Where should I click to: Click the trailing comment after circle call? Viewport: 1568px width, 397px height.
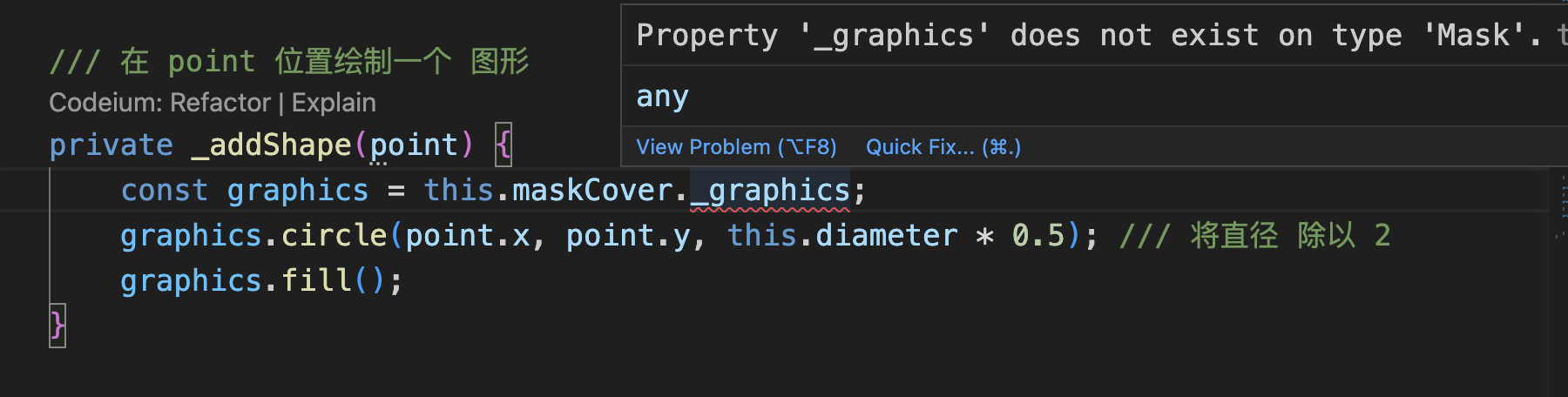1254,236
